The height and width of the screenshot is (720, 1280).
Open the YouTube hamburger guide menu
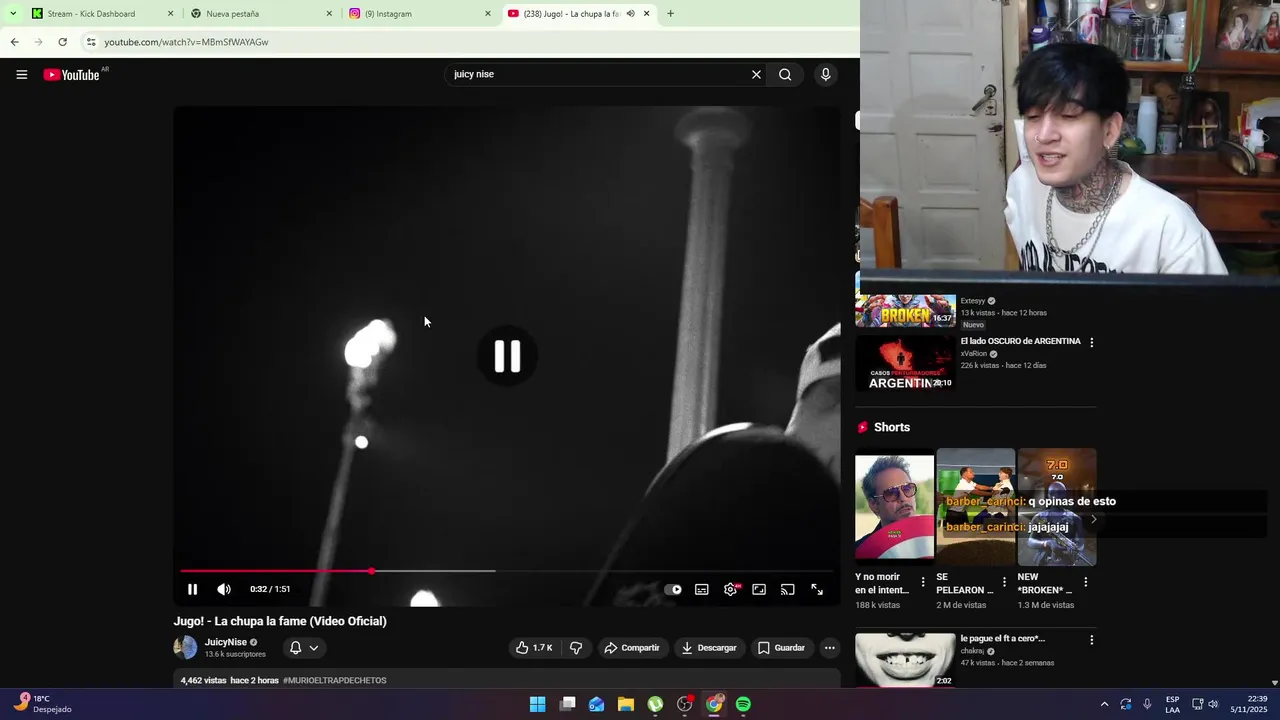tap(21, 75)
